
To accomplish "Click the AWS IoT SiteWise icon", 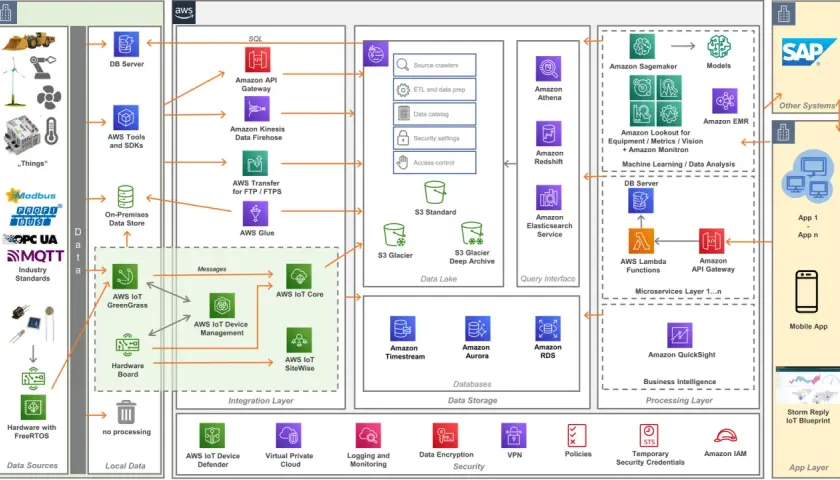I will (299, 341).
